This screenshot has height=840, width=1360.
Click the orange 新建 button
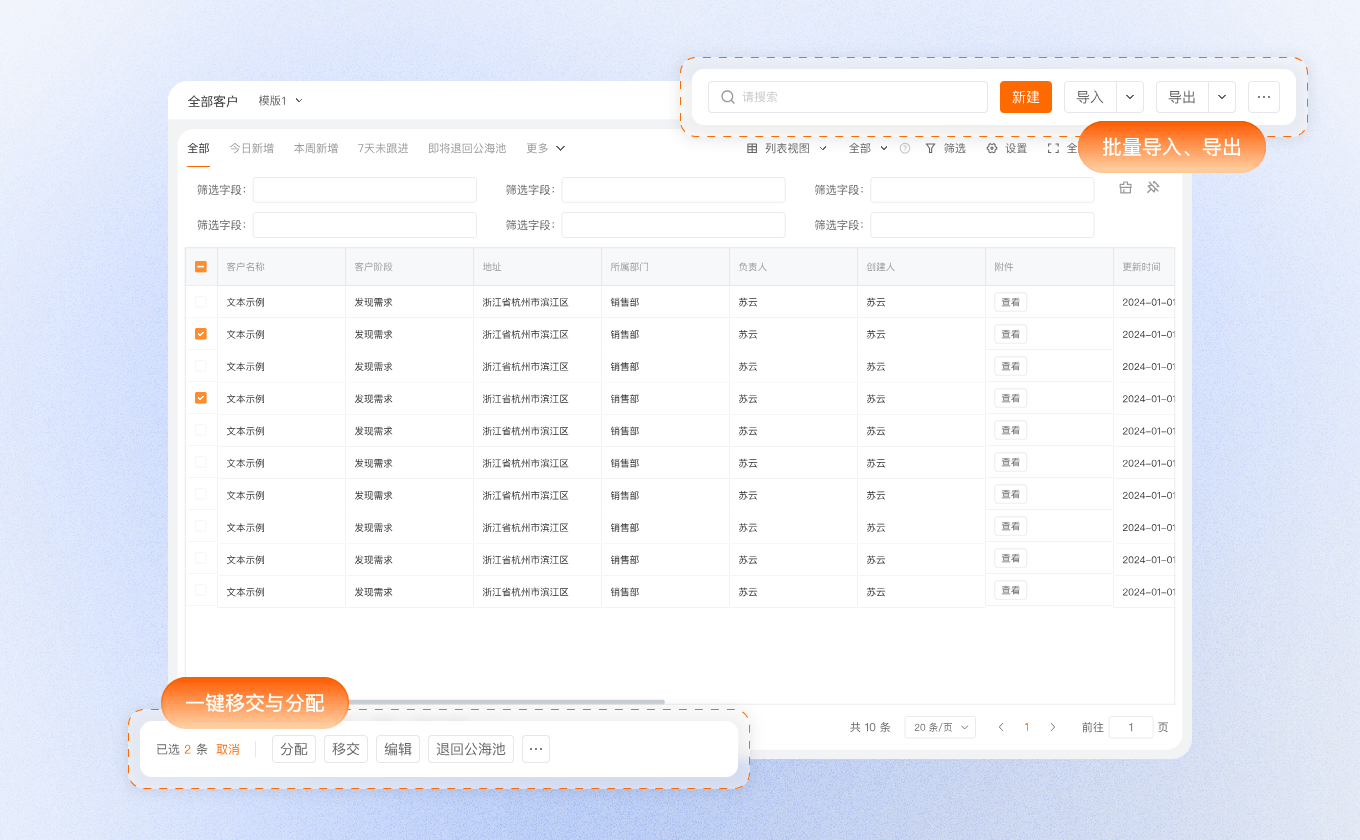(1026, 97)
